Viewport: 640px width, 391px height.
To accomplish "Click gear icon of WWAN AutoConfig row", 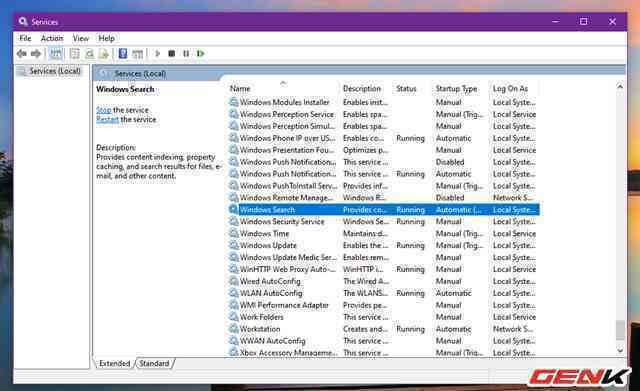I will [233, 340].
